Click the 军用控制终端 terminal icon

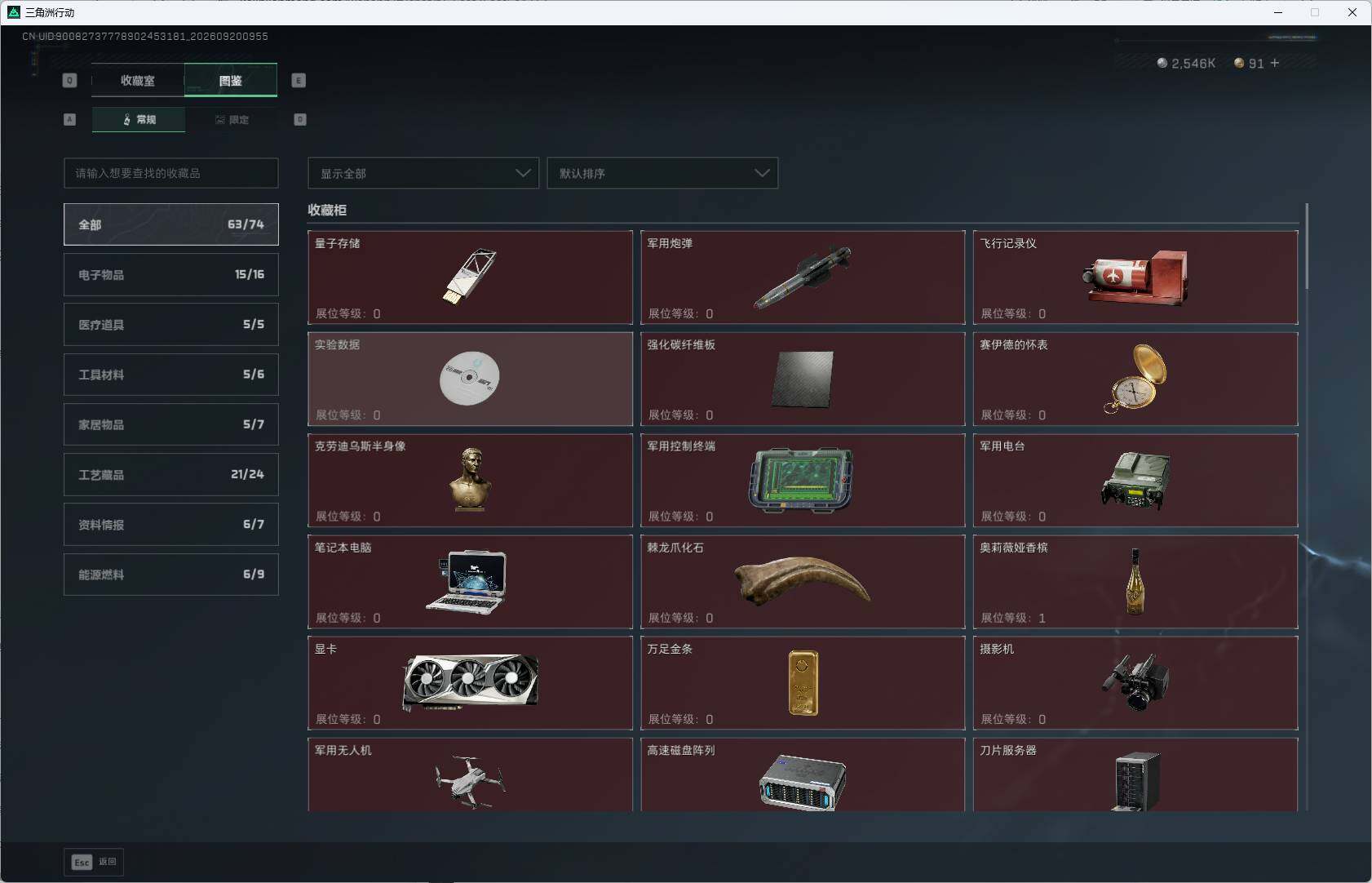pos(801,480)
